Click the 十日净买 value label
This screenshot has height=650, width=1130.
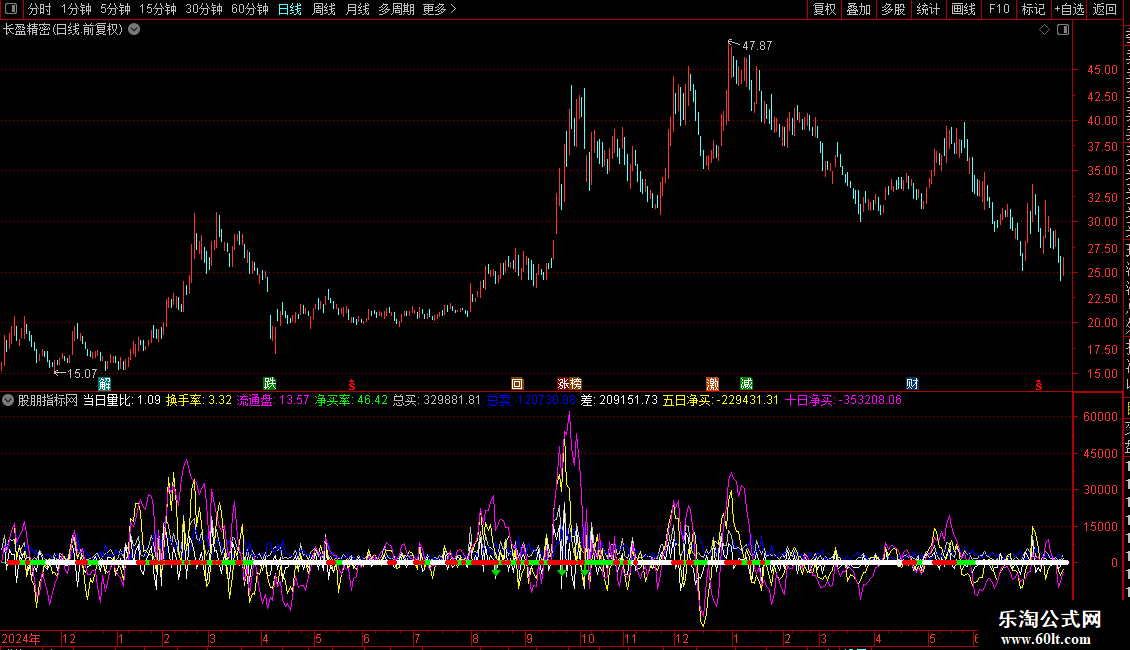pos(843,400)
